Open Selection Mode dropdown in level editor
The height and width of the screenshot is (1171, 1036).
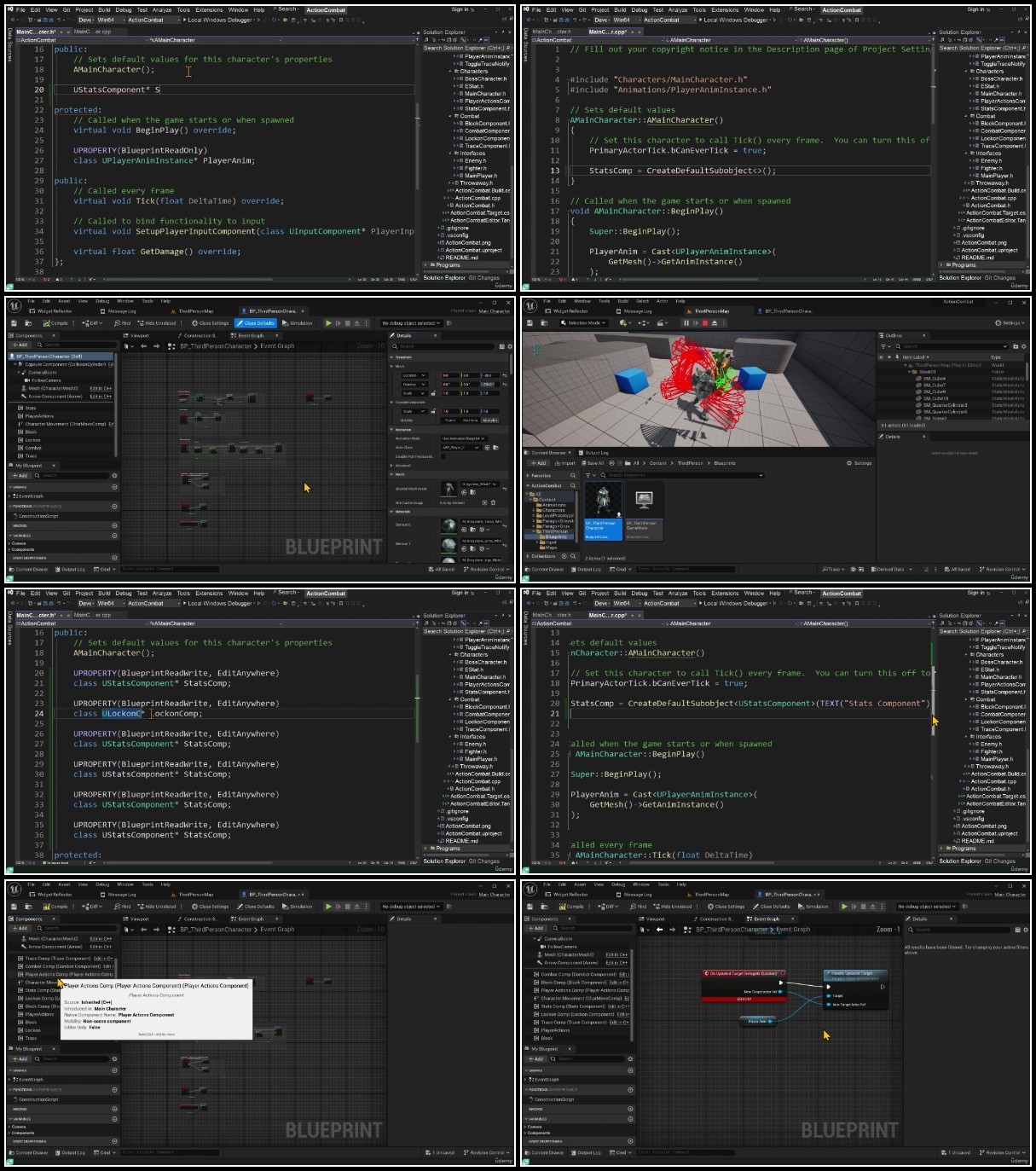(584, 323)
